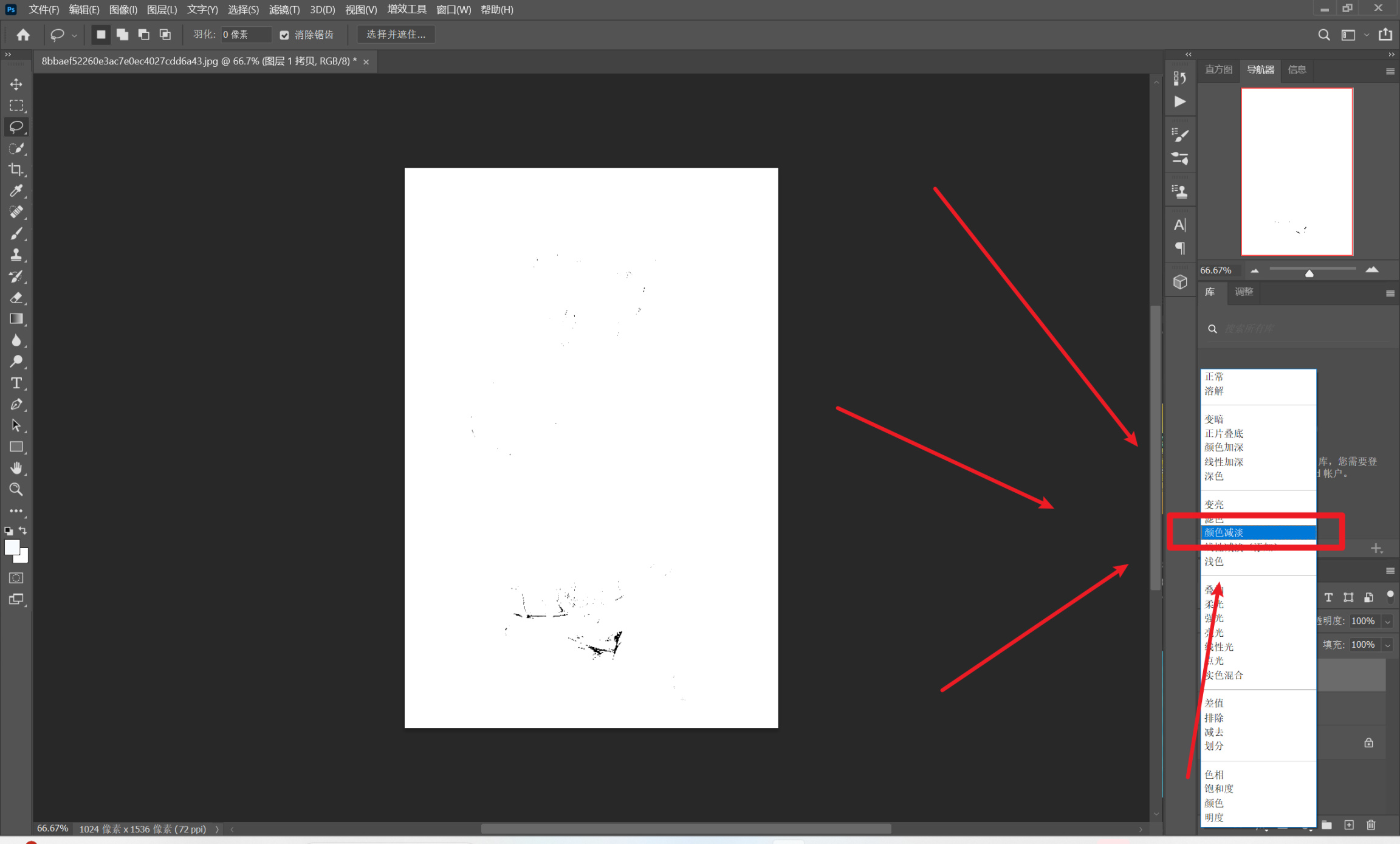Click the Home icon in options bar
1400x844 pixels.
coord(23,35)
